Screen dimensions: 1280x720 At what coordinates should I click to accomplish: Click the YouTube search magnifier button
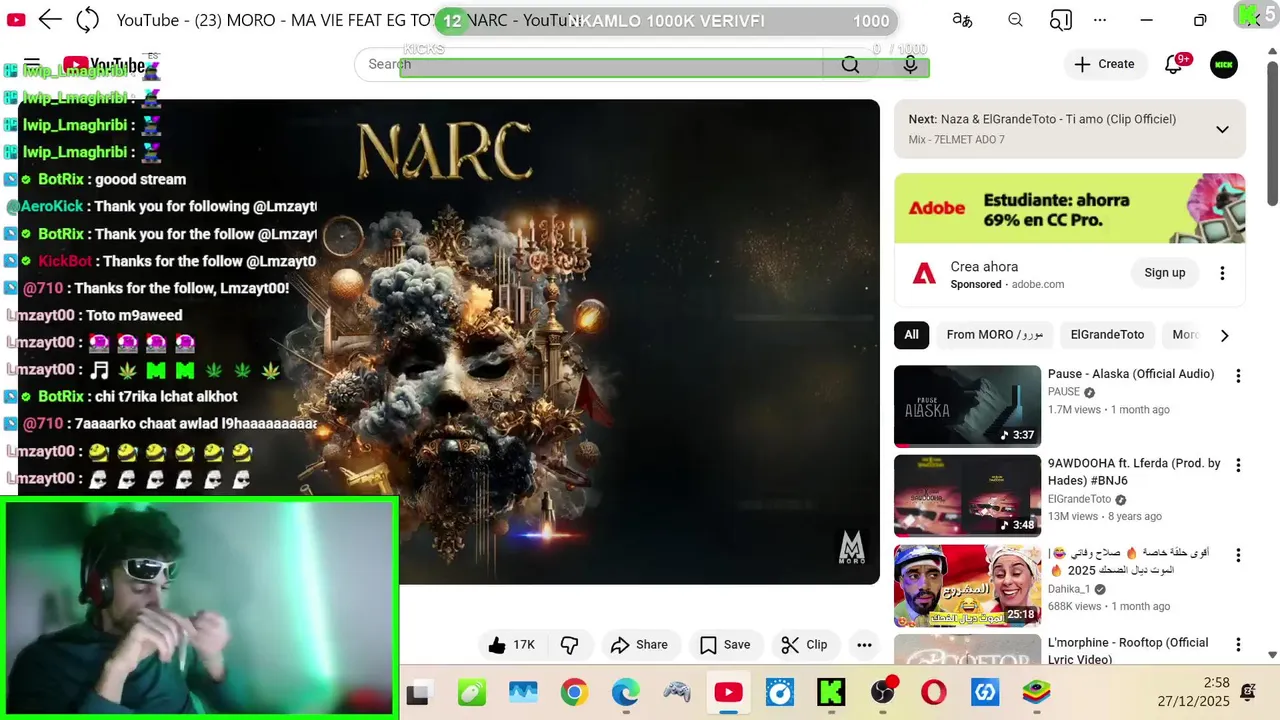tap(850, 64)
